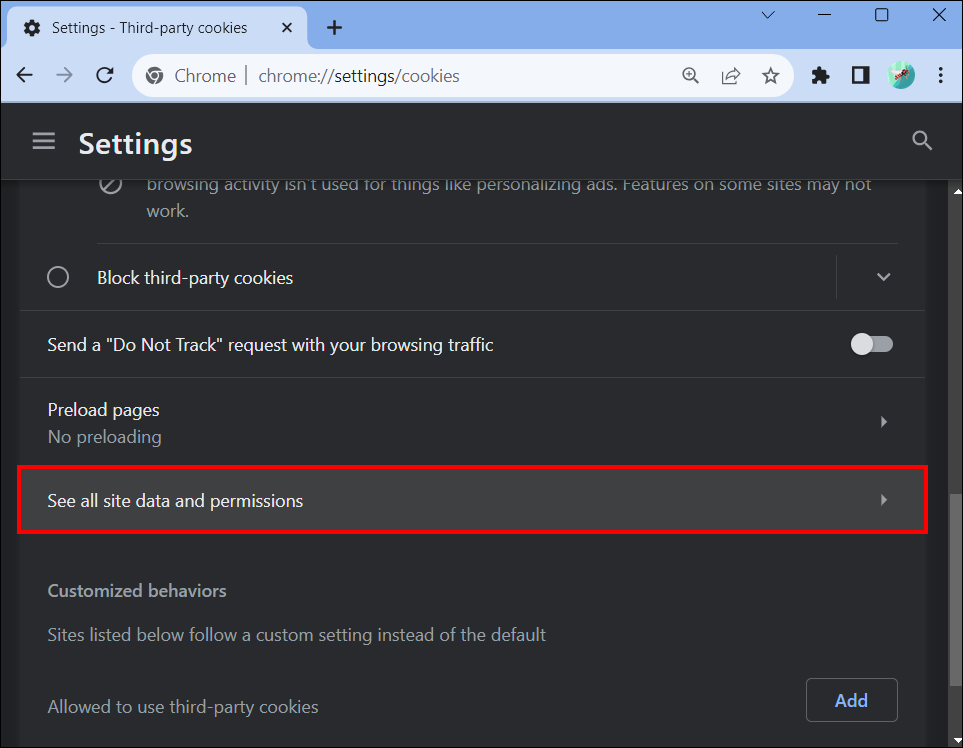Open a new tab with plus button
This screenshot has height=748, width=963.
point(334,28)
